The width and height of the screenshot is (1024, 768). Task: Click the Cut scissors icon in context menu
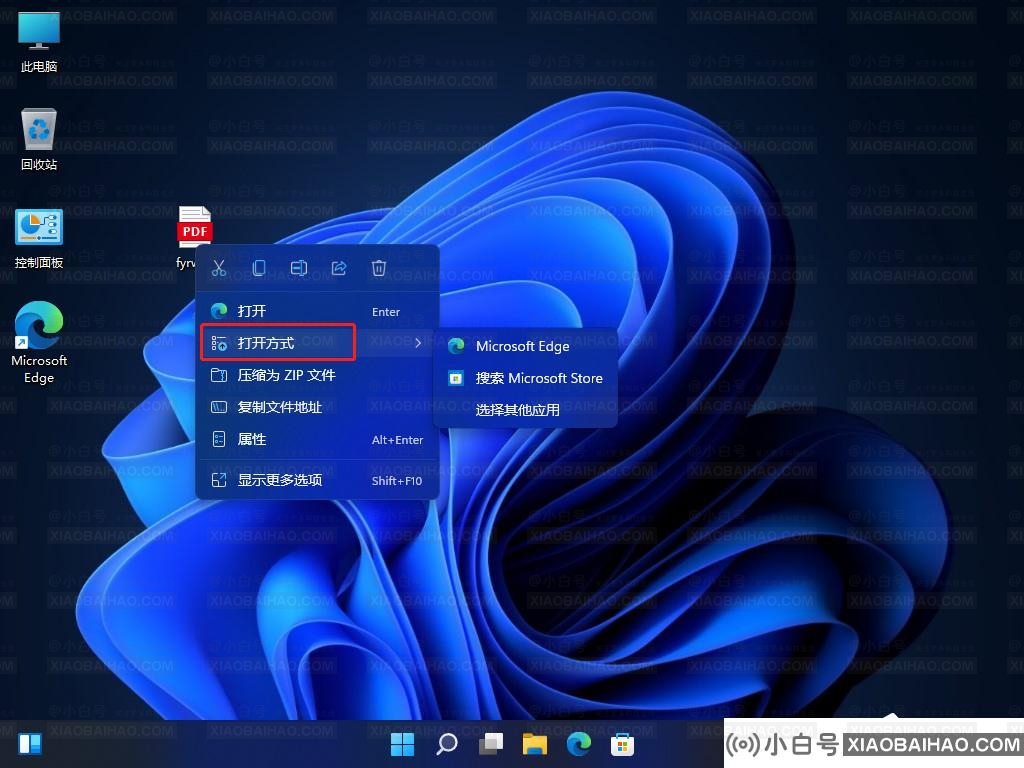point(219,268)
